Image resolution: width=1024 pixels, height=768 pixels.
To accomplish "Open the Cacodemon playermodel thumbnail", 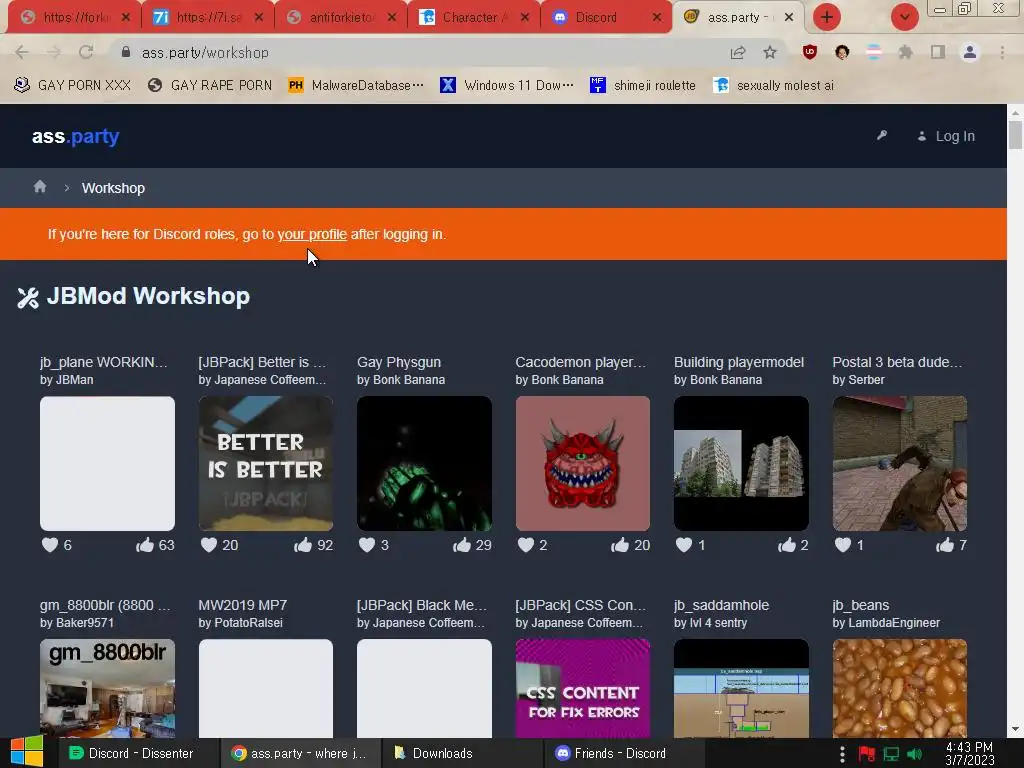I will click(583, 463).
